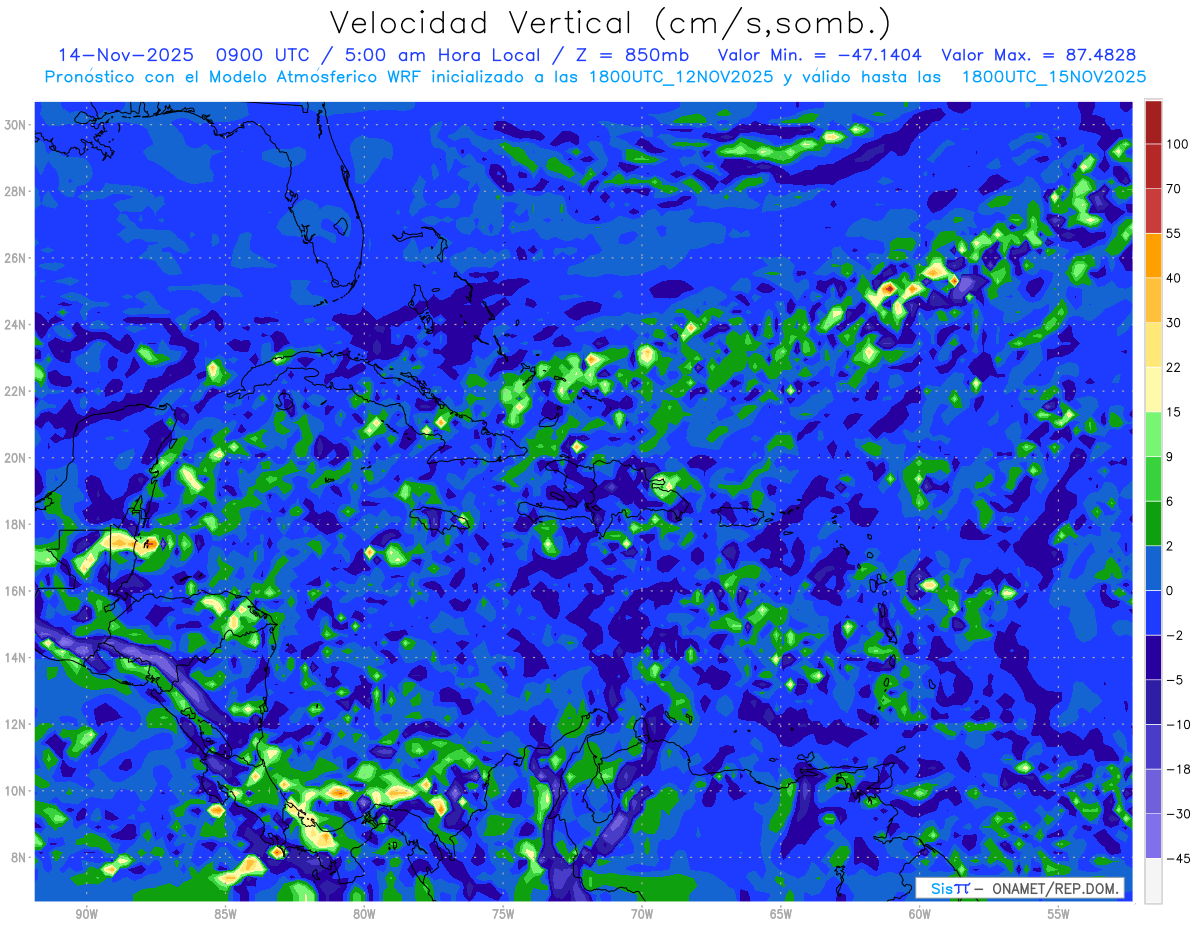Click the blue swatch between 0 and 2

coord(1153,568)
